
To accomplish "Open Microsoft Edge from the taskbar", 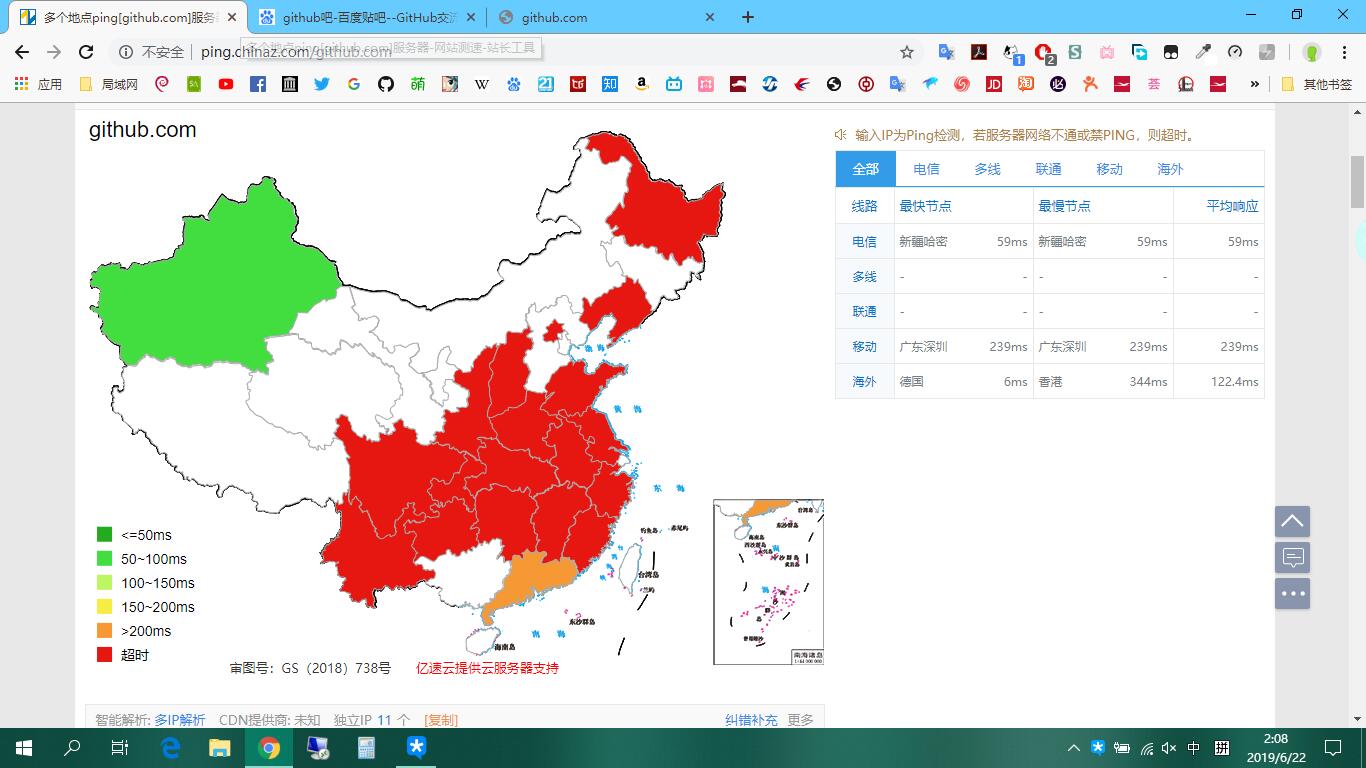I will coord(171,748).
